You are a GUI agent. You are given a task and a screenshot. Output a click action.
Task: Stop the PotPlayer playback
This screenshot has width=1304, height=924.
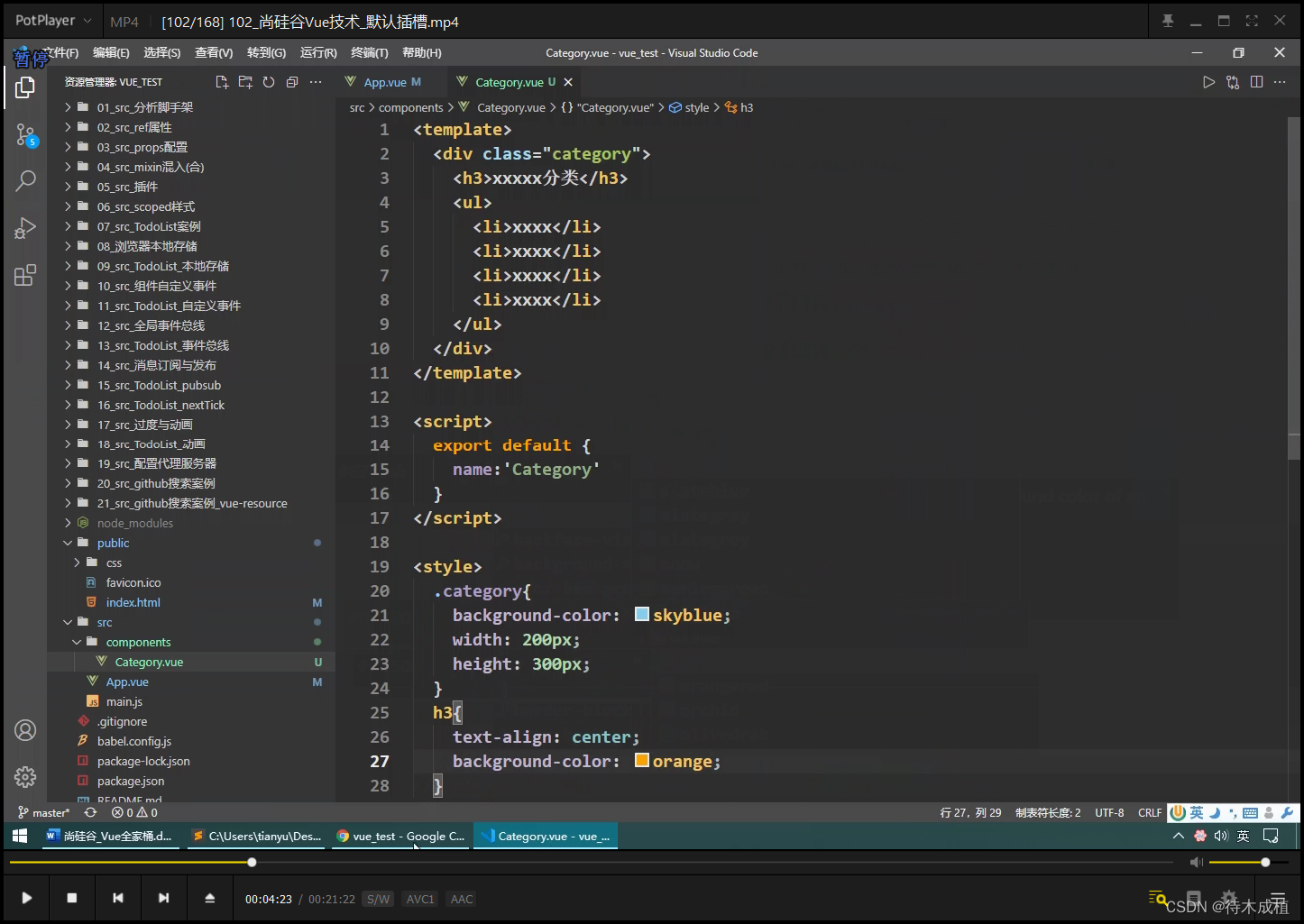(x=72, y=898)
